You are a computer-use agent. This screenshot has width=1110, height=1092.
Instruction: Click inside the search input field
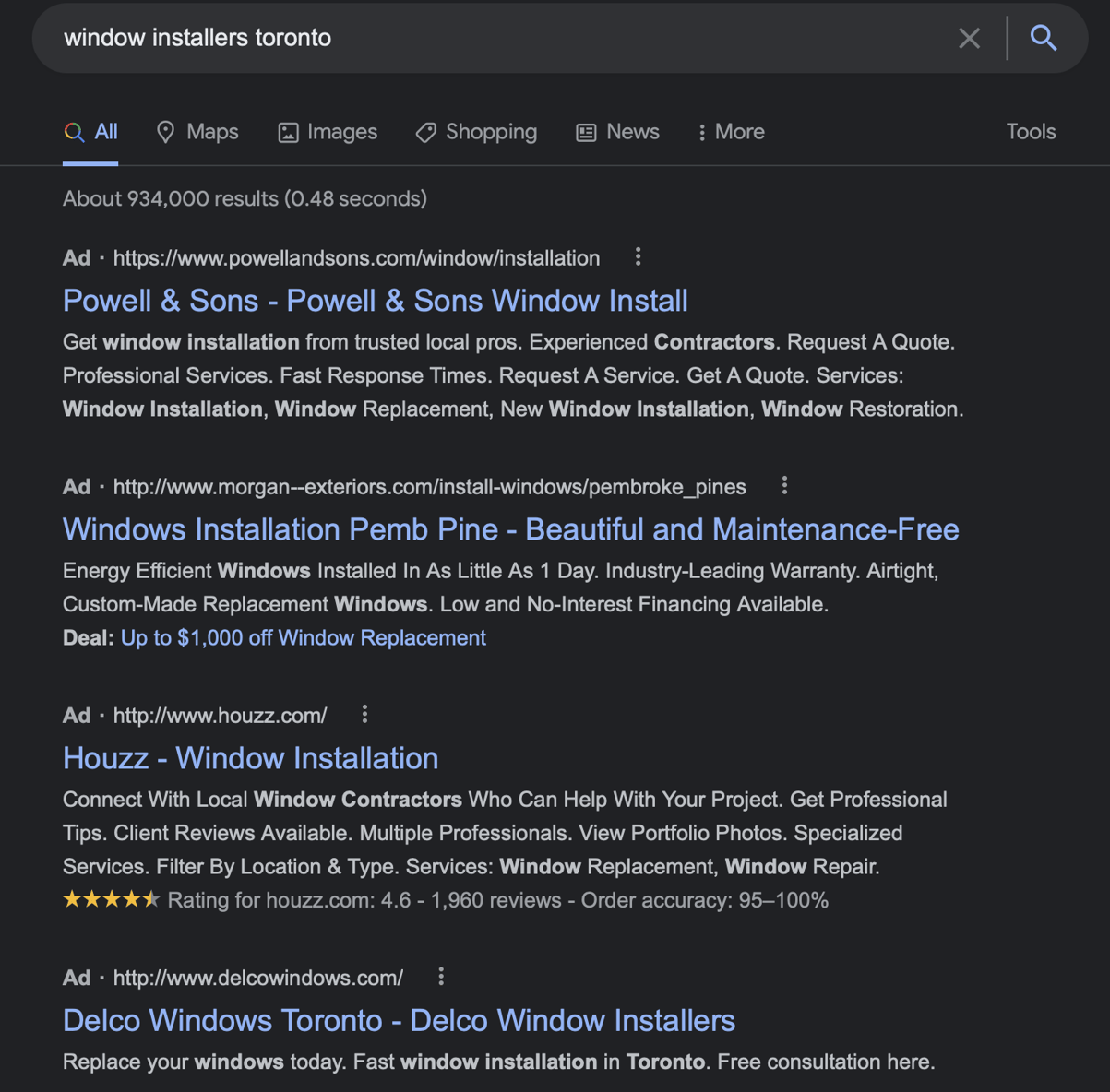[x=369, y=38]
